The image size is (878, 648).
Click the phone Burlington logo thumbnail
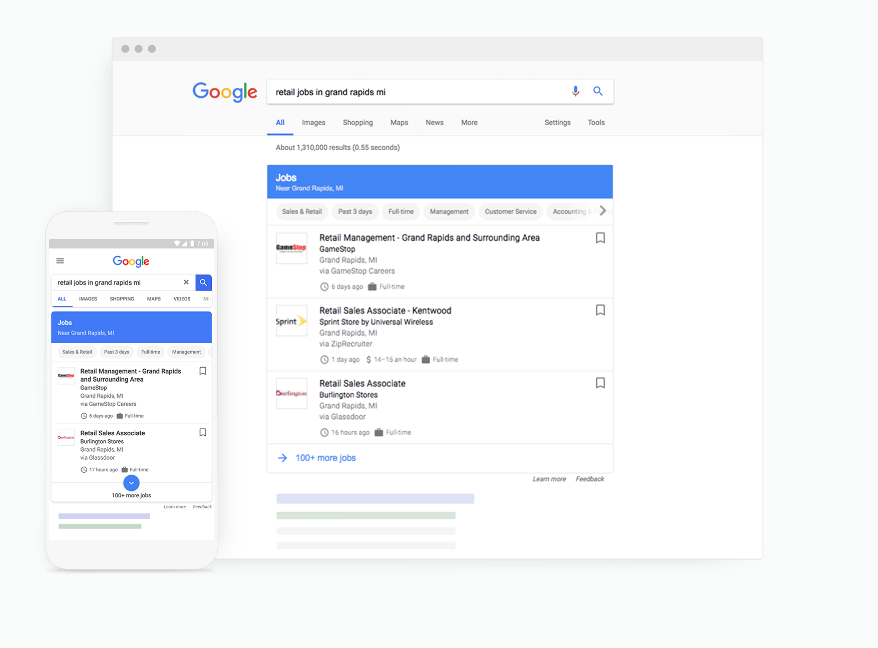[66, 437]
